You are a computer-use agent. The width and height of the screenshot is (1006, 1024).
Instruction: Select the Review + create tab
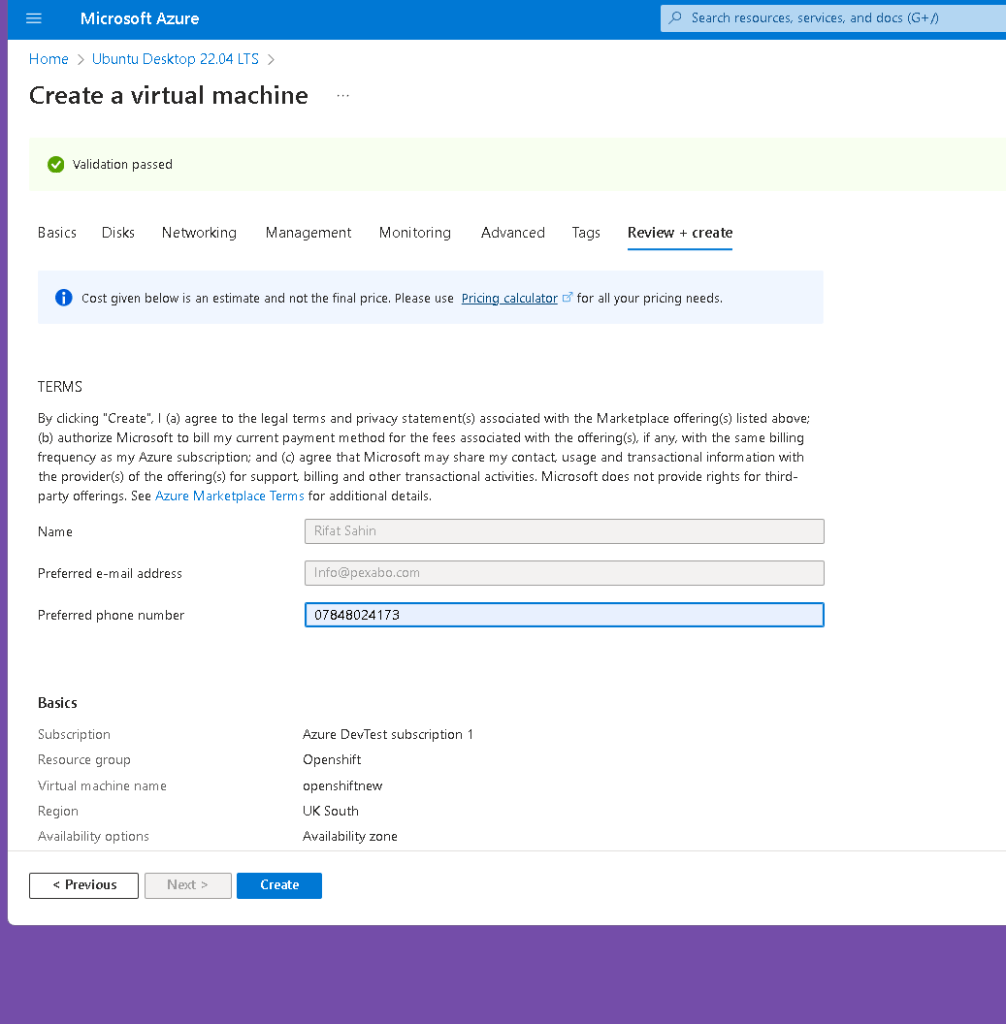(x=680, y=232)
